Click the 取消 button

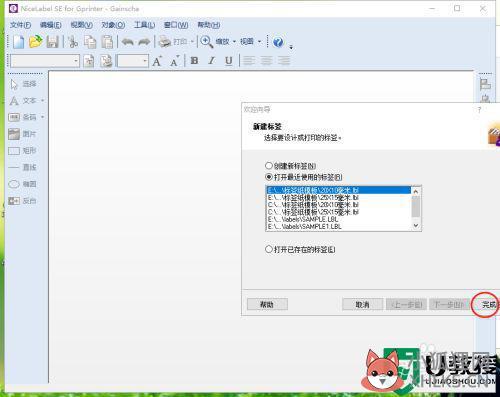click(363, 304)
